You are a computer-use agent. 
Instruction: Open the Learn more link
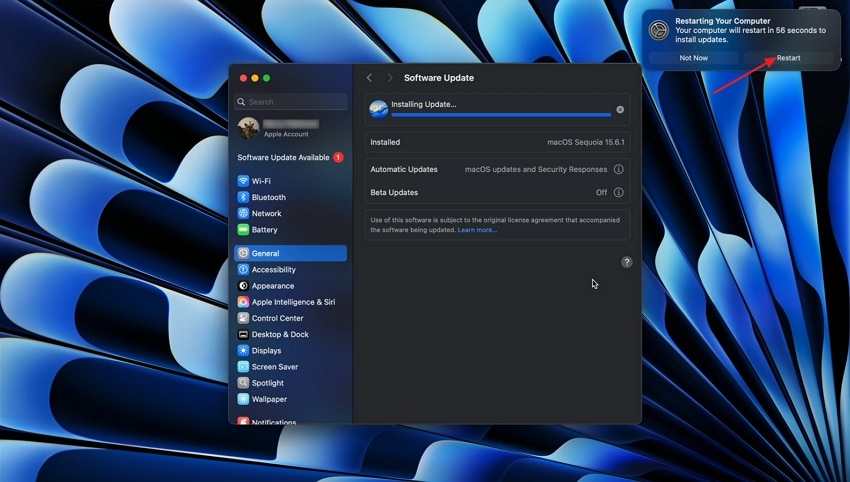click(477, 230)
